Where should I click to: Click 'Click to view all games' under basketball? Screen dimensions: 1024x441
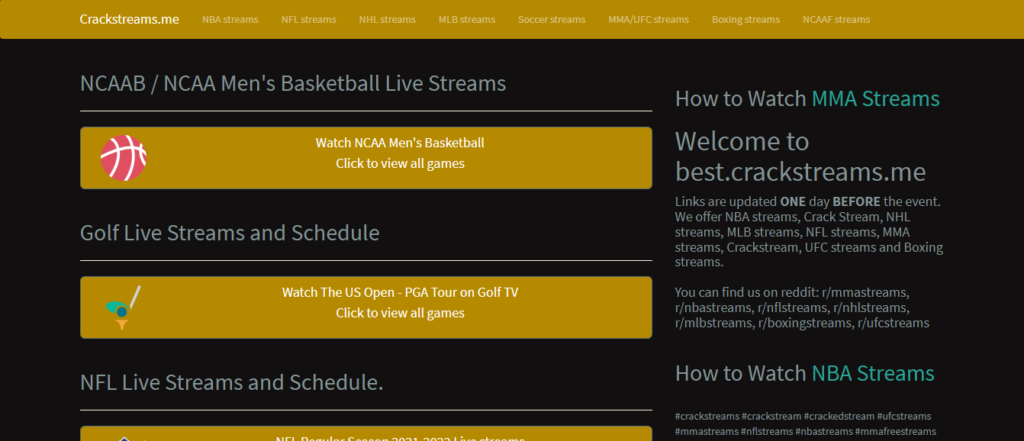click(400, 163)
